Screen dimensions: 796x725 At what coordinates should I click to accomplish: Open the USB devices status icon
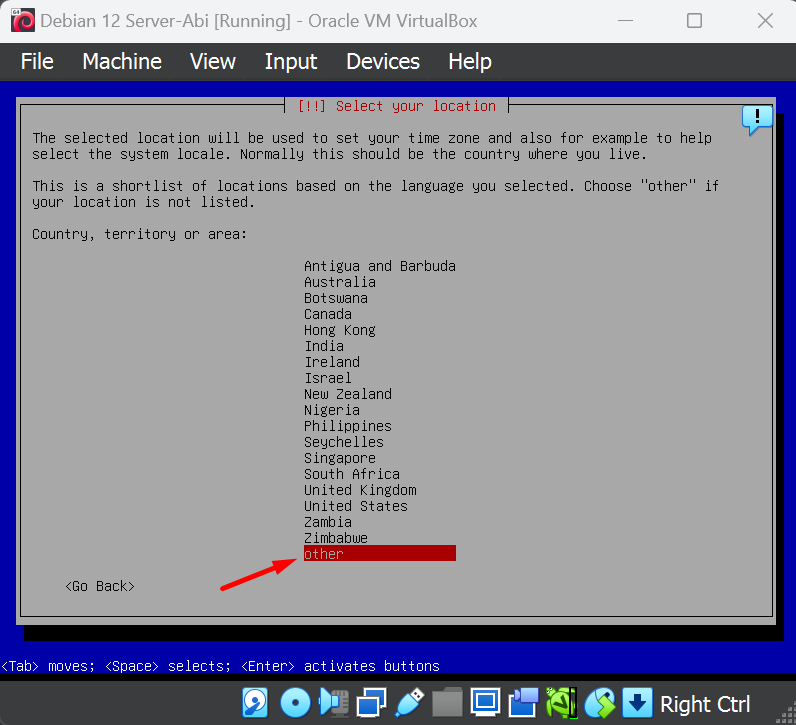click(410, 704)
